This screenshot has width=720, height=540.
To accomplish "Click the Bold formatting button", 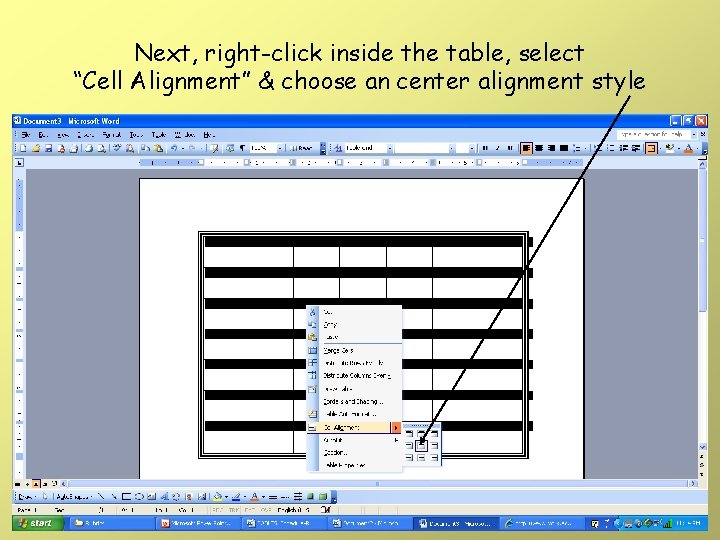I will tap(485, 148).
